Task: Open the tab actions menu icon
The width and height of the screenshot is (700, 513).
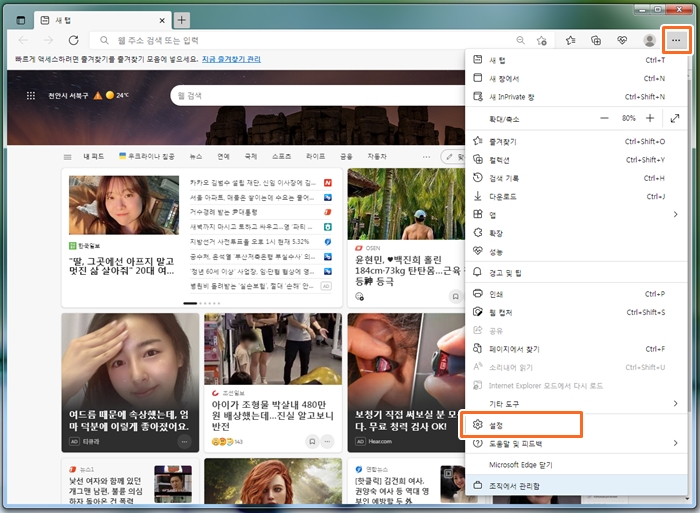Action: point(21,20)
